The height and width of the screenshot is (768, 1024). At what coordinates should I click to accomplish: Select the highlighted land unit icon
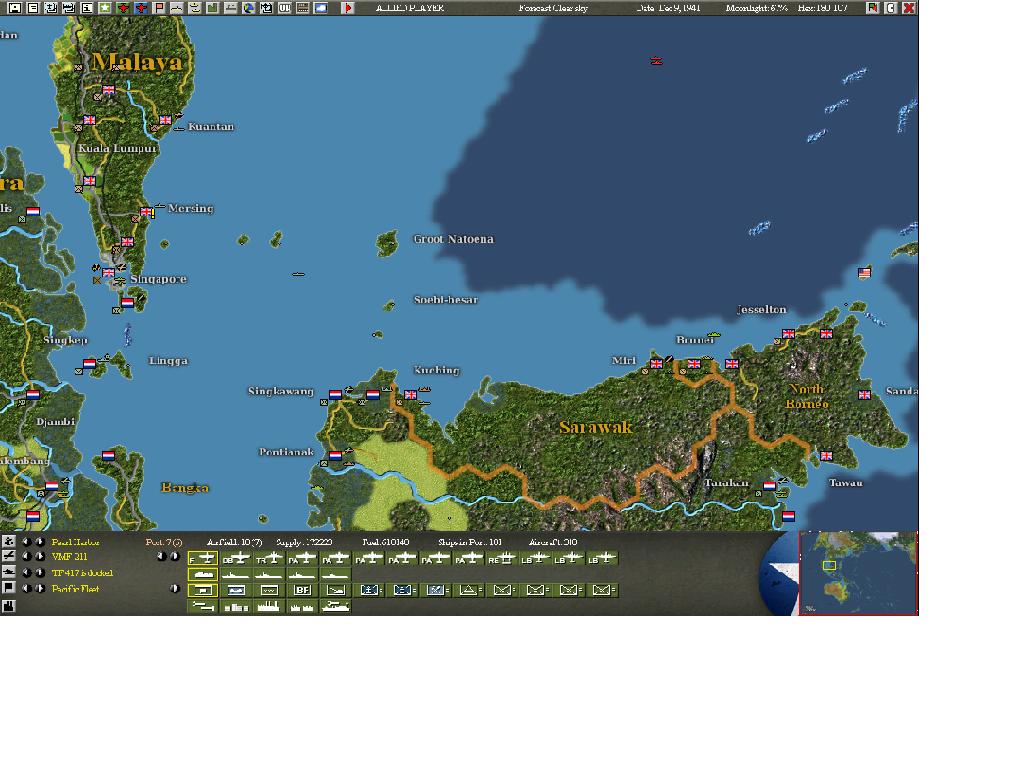(202, 590)
